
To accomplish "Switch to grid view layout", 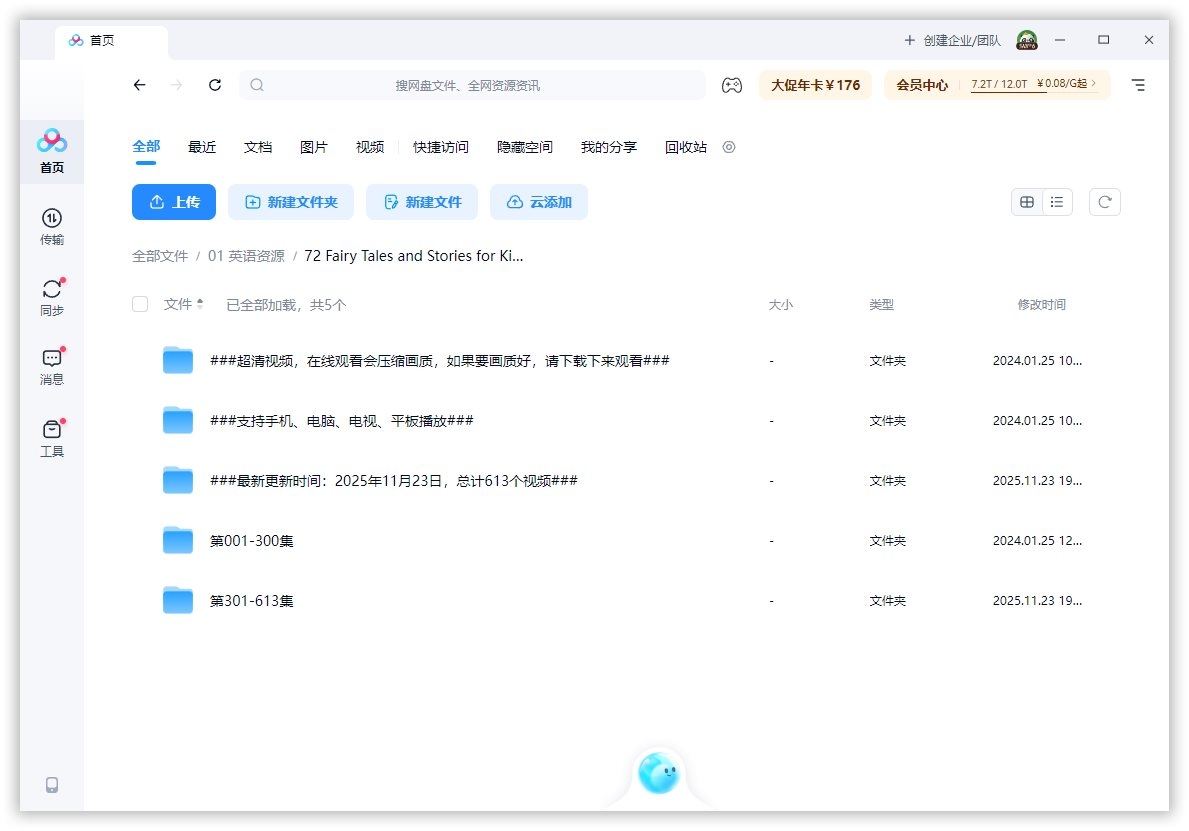I will (x=1027, y=202).
